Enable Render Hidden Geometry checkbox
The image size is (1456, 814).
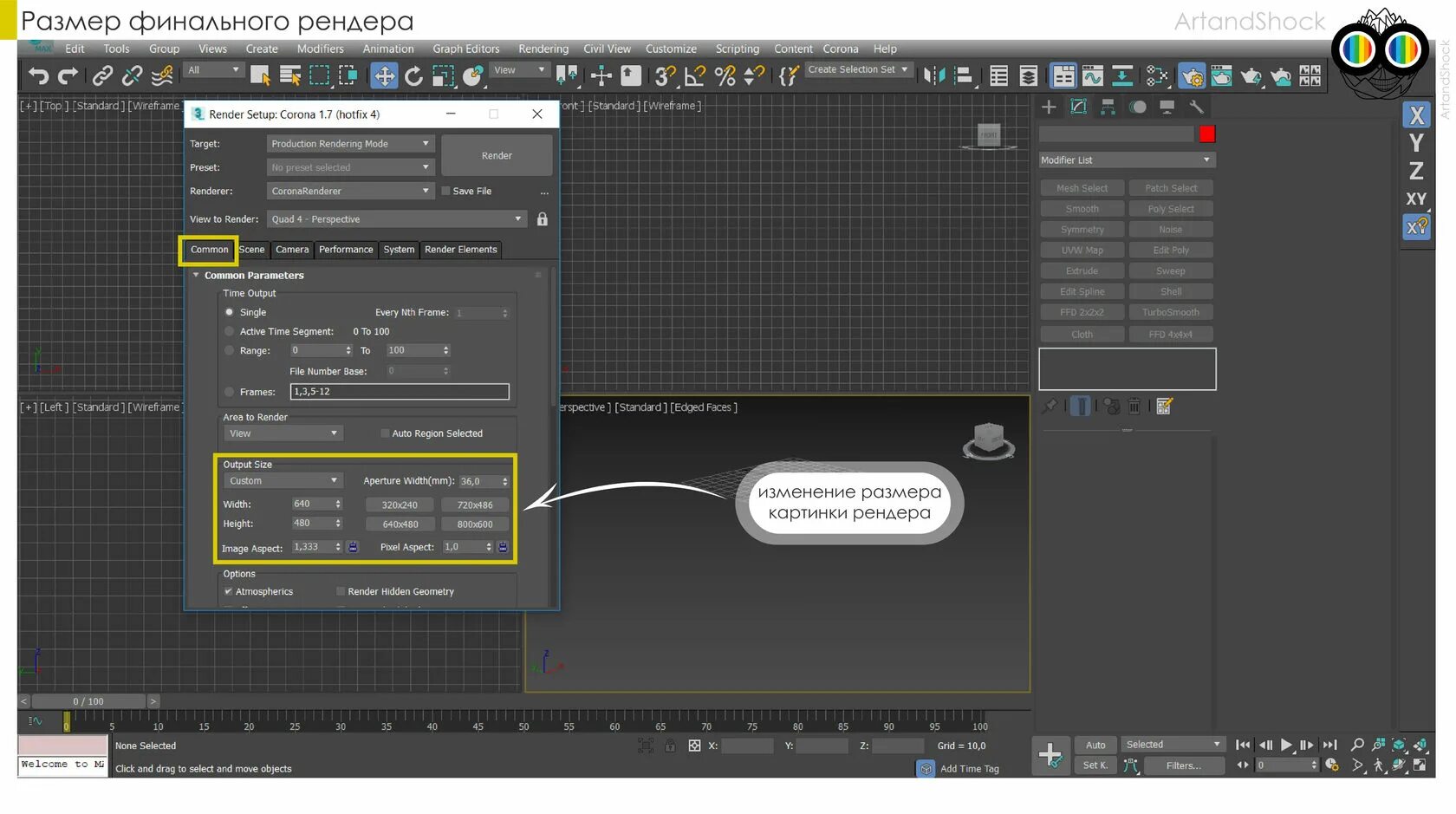tap(341, 592)
